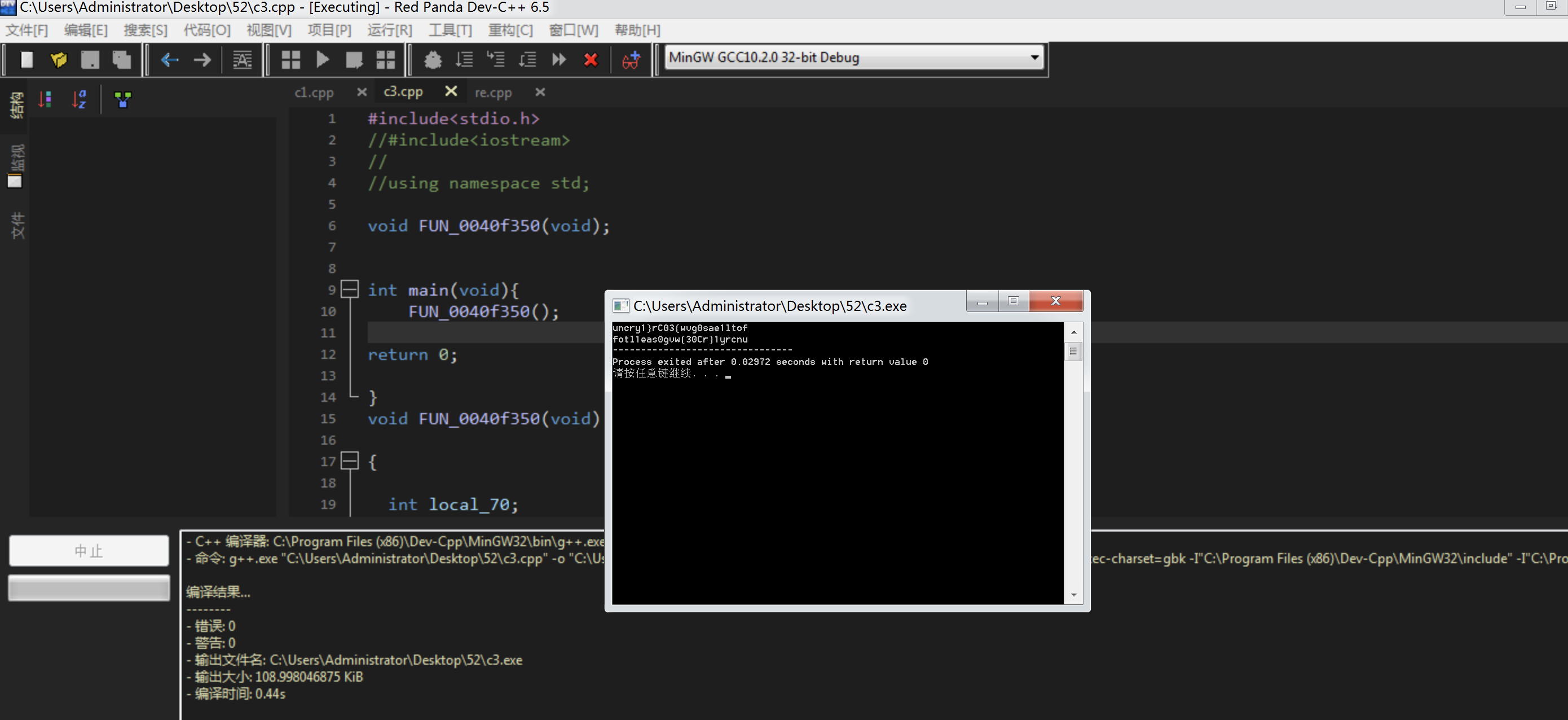Click the Run play icon
The image size is (1568, 720).
point(323,60)
